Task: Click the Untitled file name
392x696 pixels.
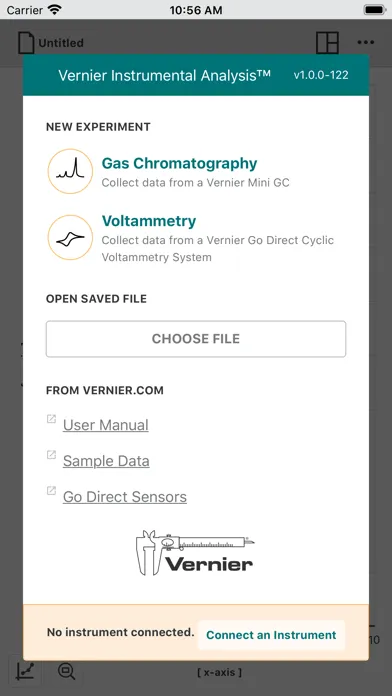Action: coord(61,43)
